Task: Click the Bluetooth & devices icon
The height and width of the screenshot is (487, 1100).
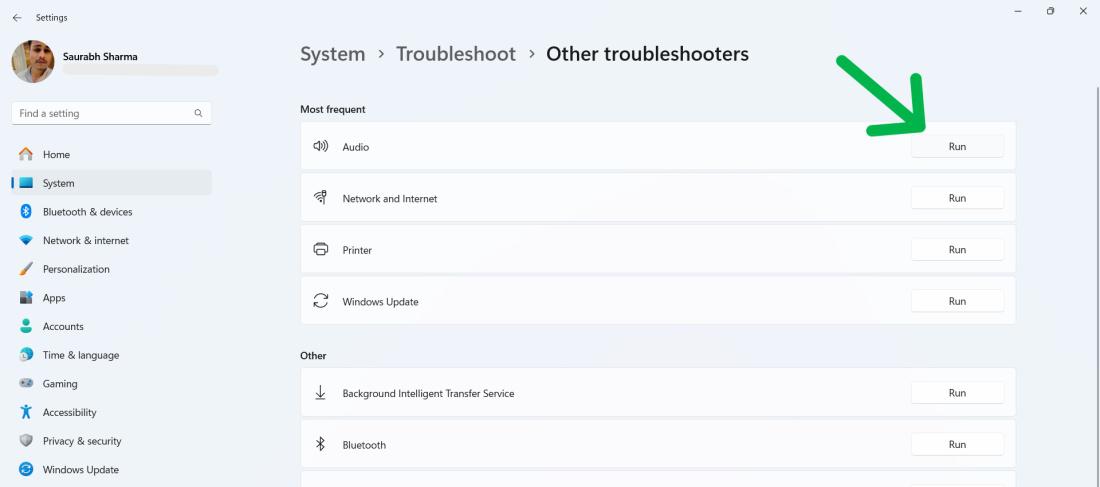Action: coord(26,211)
